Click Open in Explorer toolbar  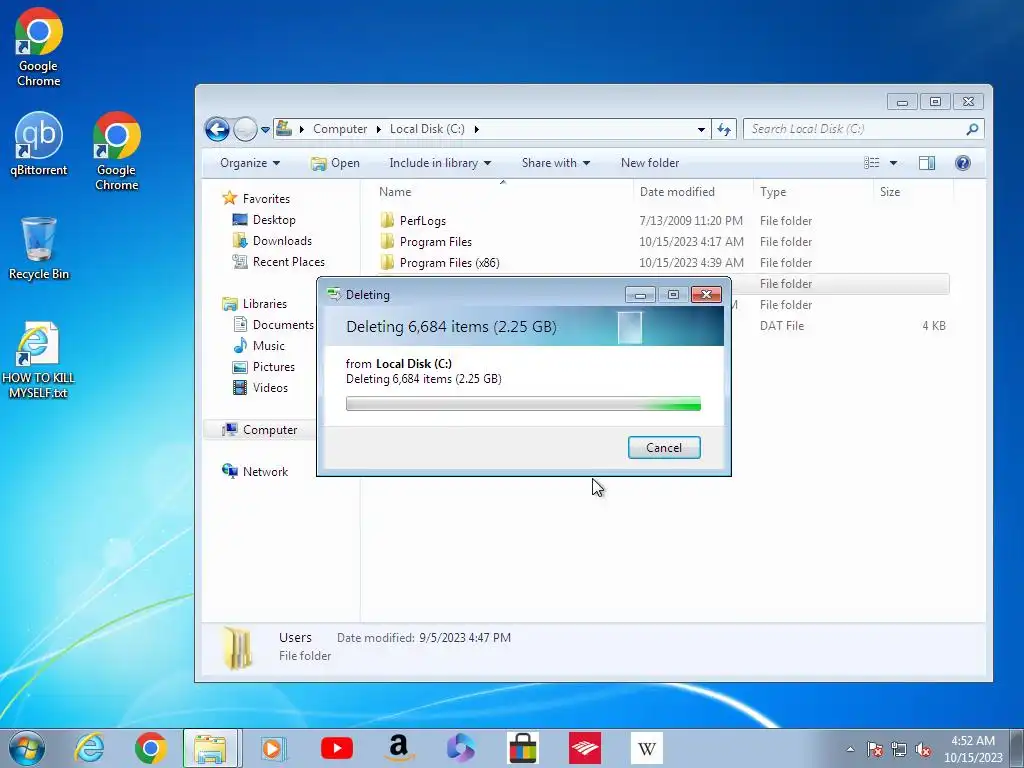[335, 163]
